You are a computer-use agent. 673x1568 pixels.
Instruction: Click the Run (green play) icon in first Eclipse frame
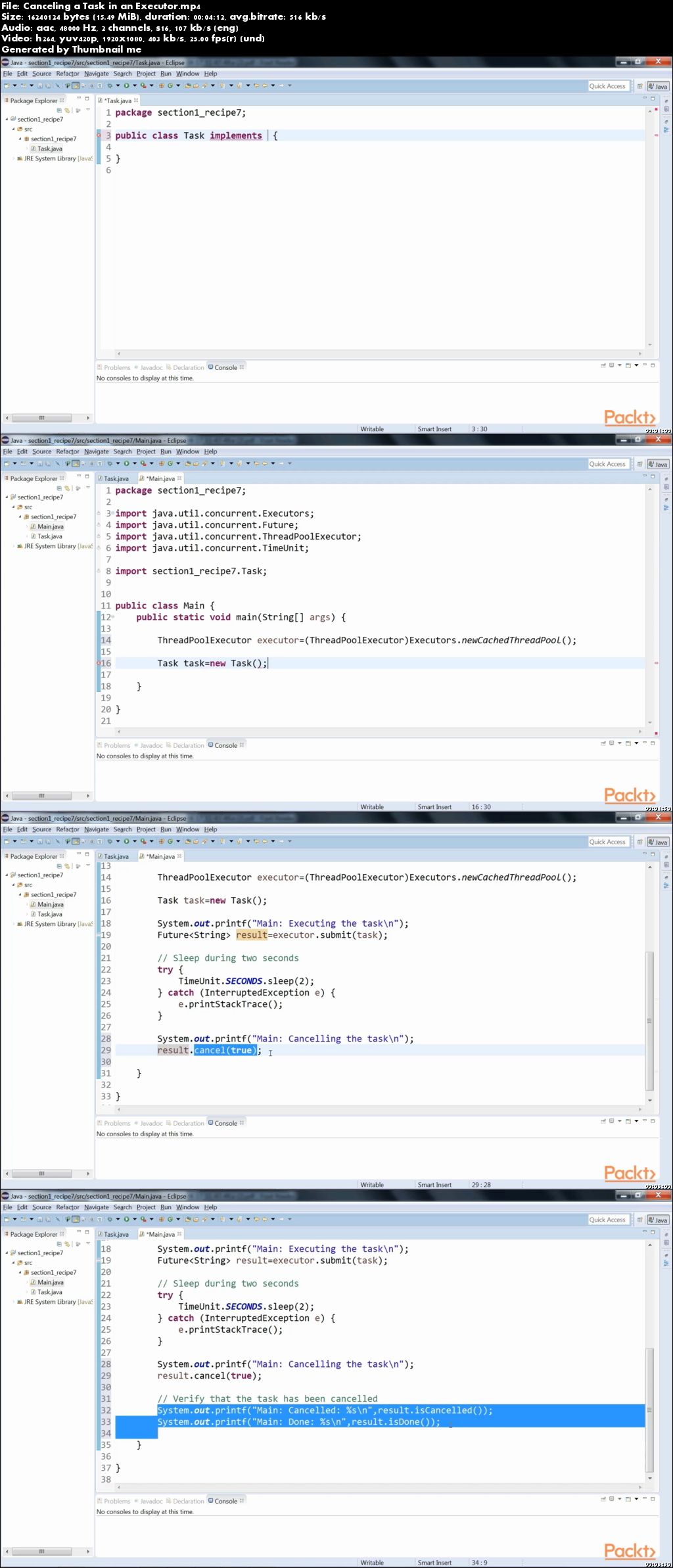pos(126,85)
